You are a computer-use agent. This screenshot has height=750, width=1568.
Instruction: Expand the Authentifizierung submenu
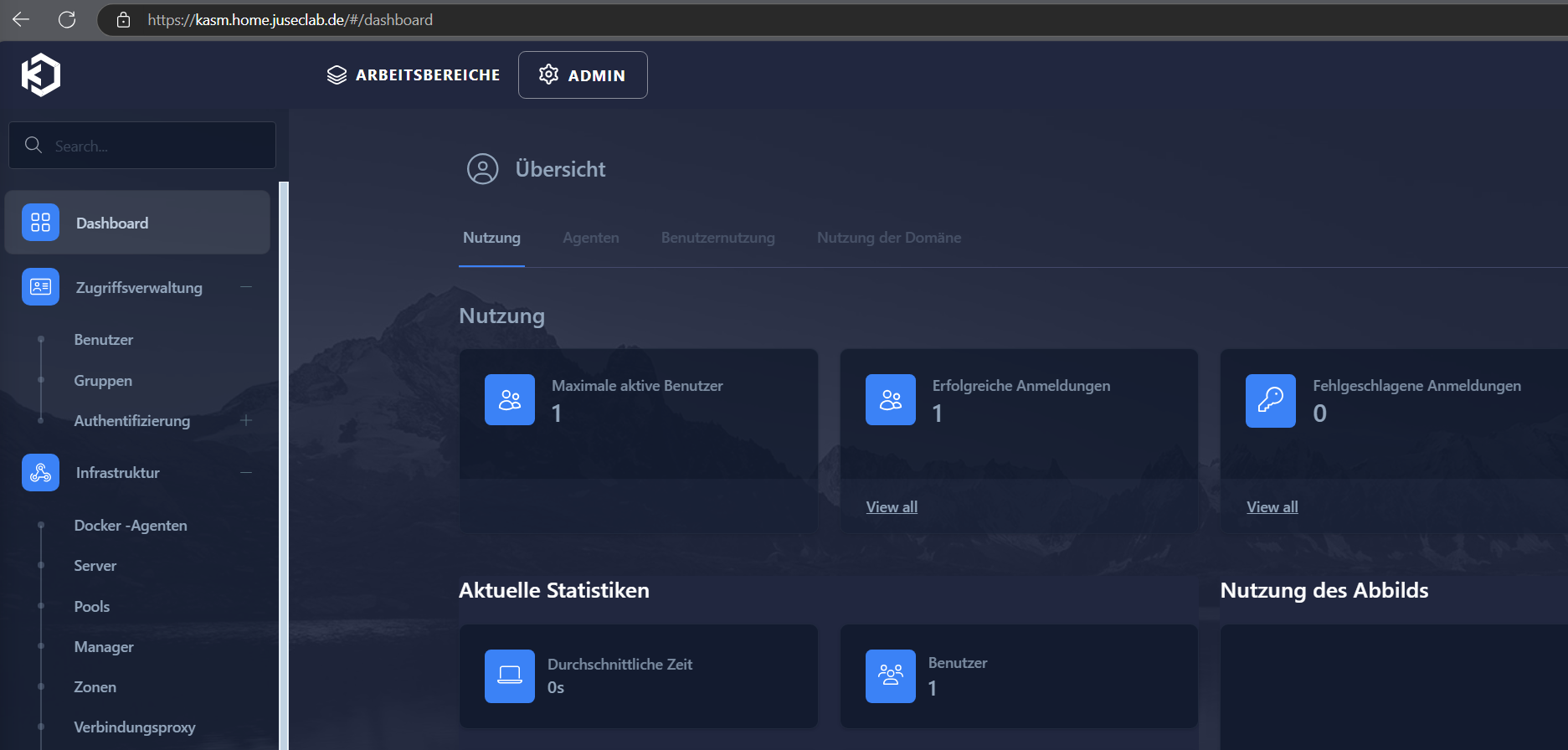point(246,420)
